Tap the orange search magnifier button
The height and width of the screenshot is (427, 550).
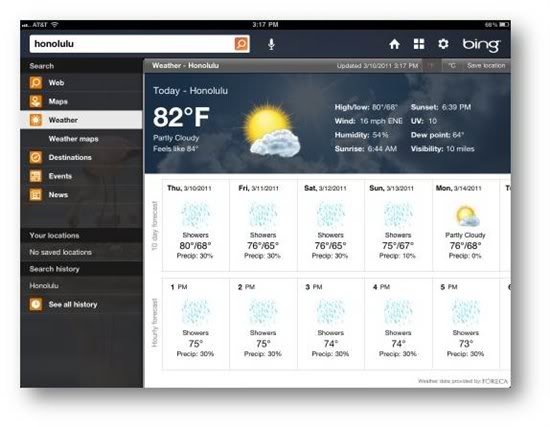pyautogui.click(x=241, y=44)
